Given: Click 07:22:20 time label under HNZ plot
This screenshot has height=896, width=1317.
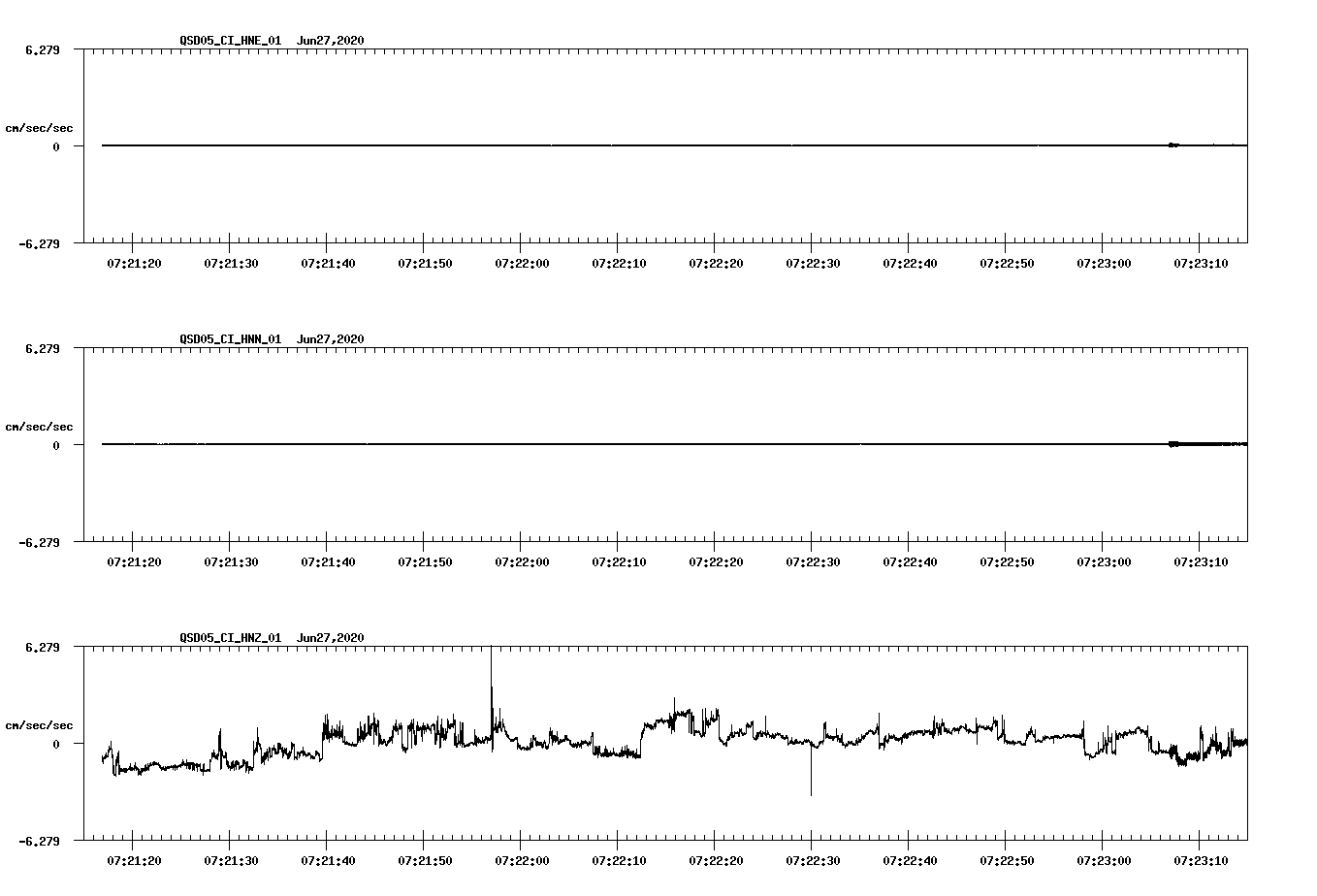Looking at the screenshot, I should click(716, 860).
